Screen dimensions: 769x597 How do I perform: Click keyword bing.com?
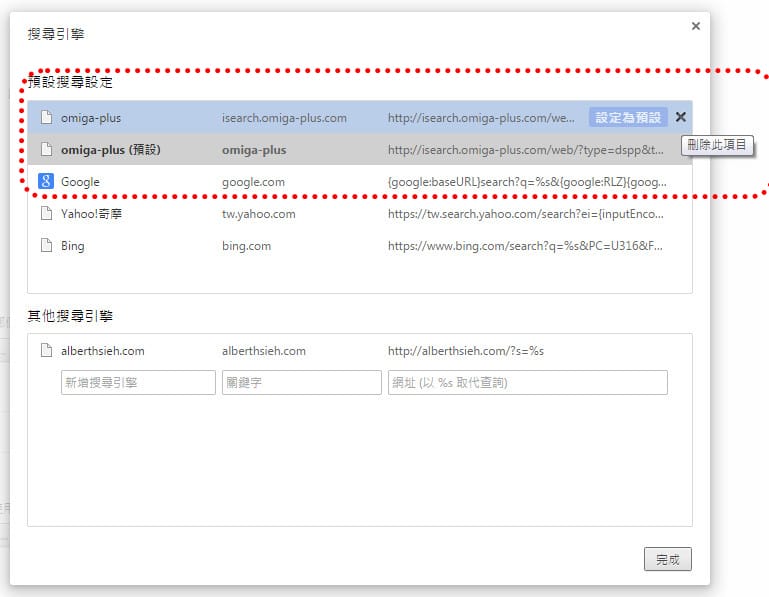pyautogui.click(x=246, y=246)
